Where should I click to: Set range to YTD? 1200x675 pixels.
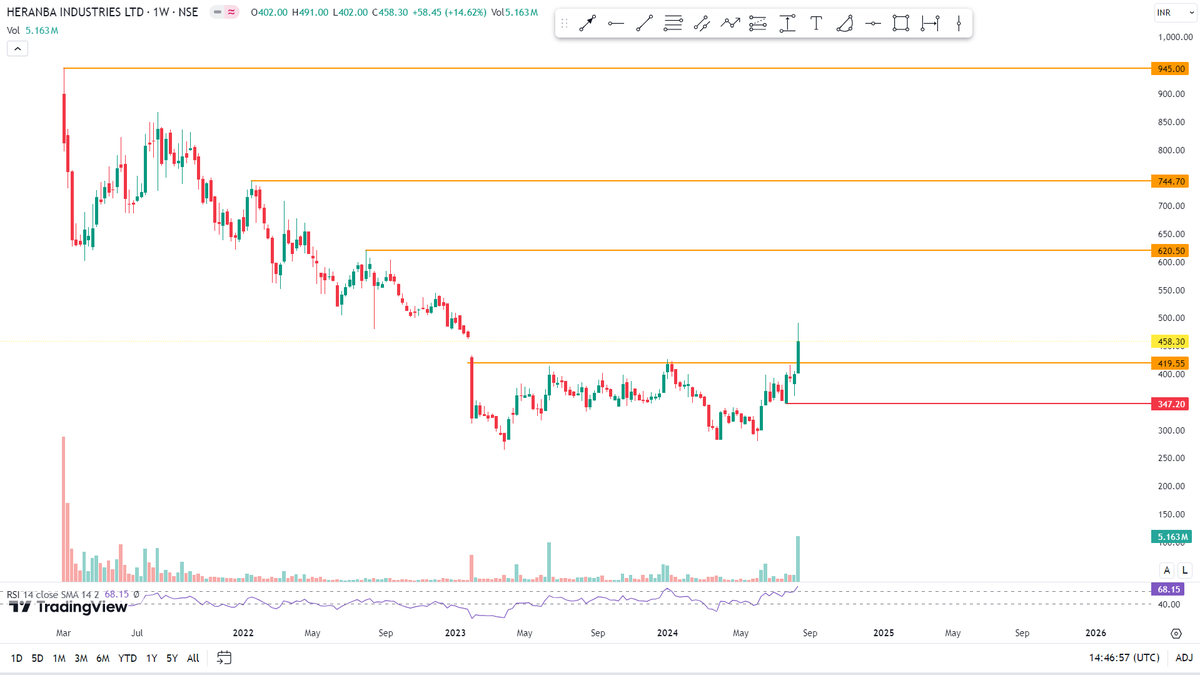pyautogui.click(x=127, y=658)
